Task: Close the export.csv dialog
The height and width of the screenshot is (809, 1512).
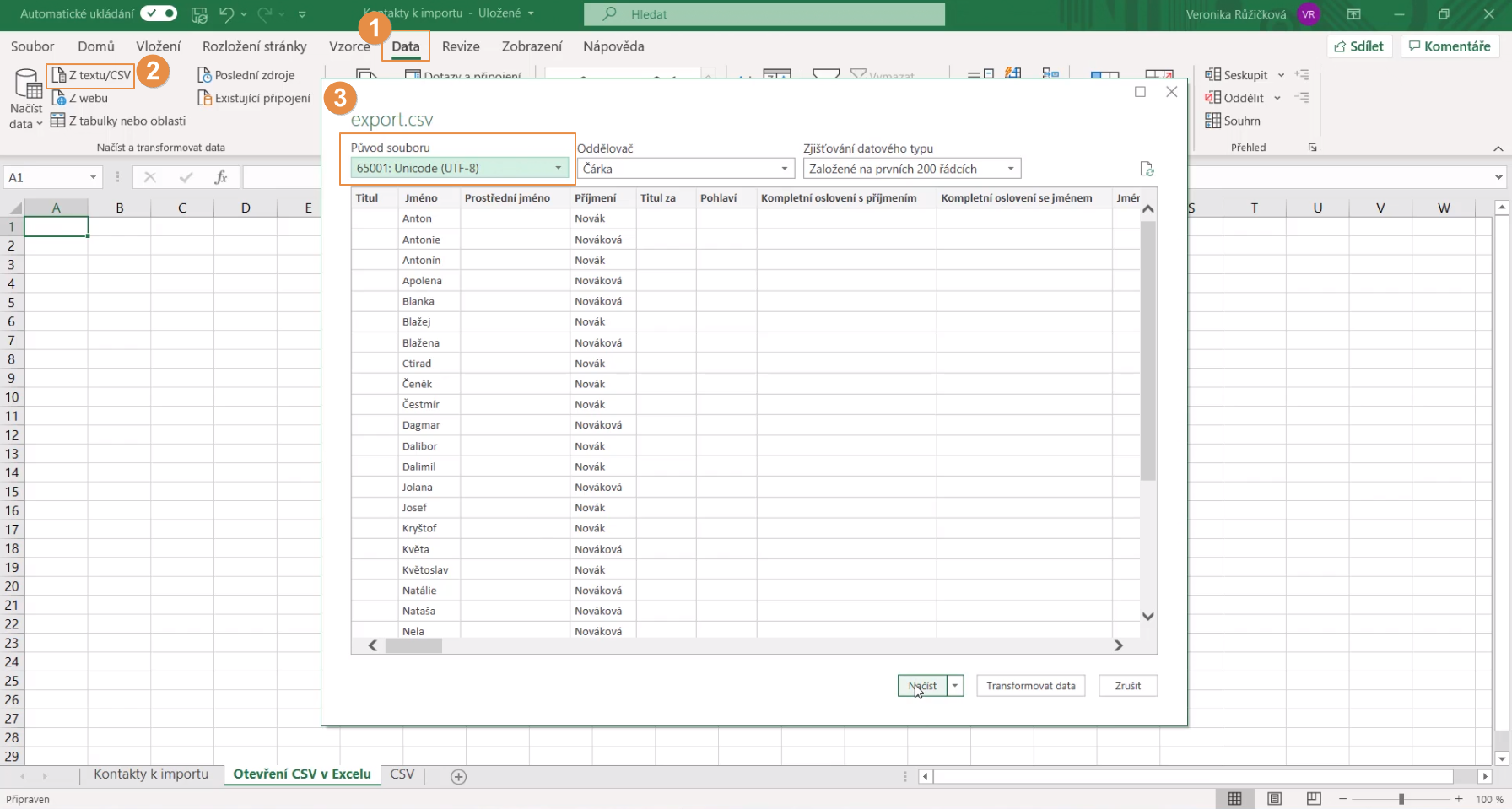Action: [1172, 92]
